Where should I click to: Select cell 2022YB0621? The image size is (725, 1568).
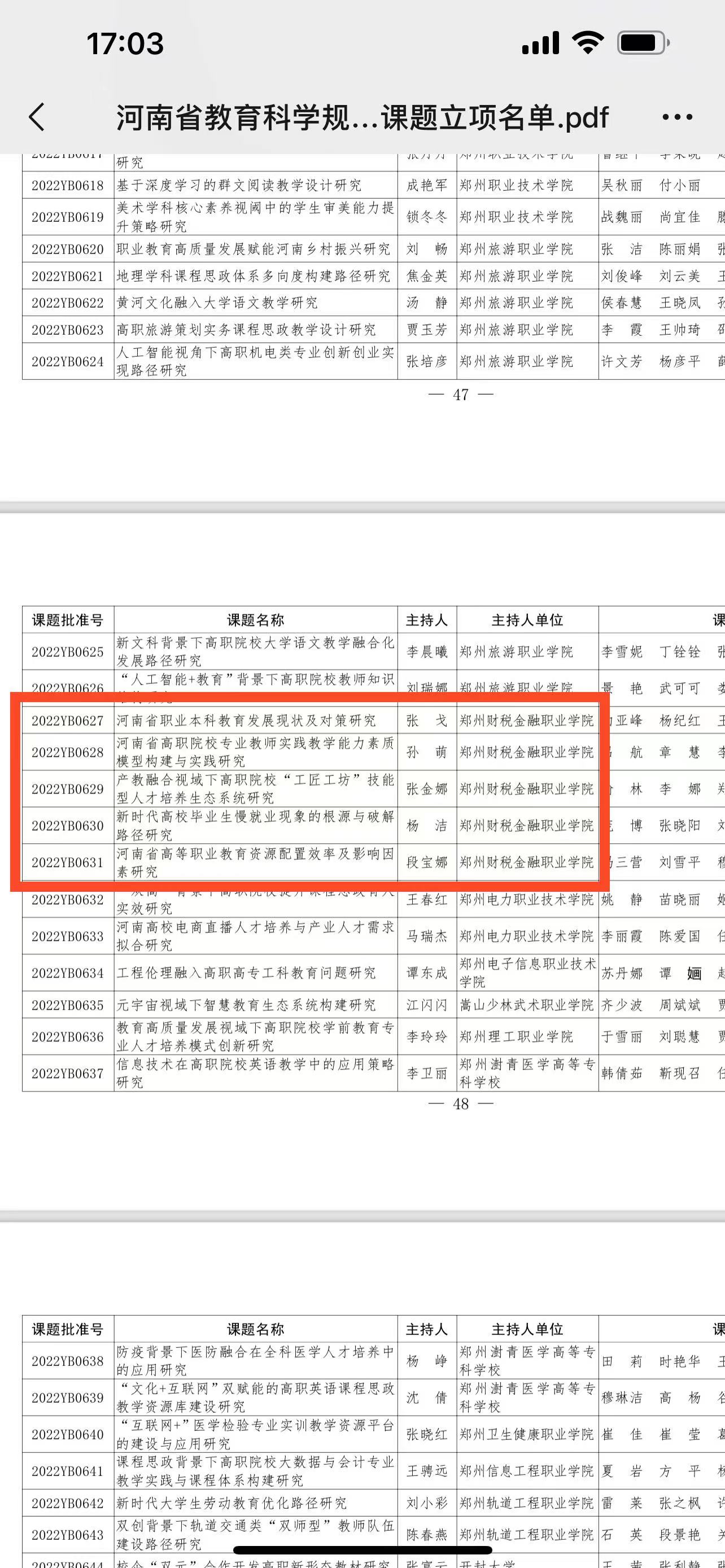click(x=68, y=277)
